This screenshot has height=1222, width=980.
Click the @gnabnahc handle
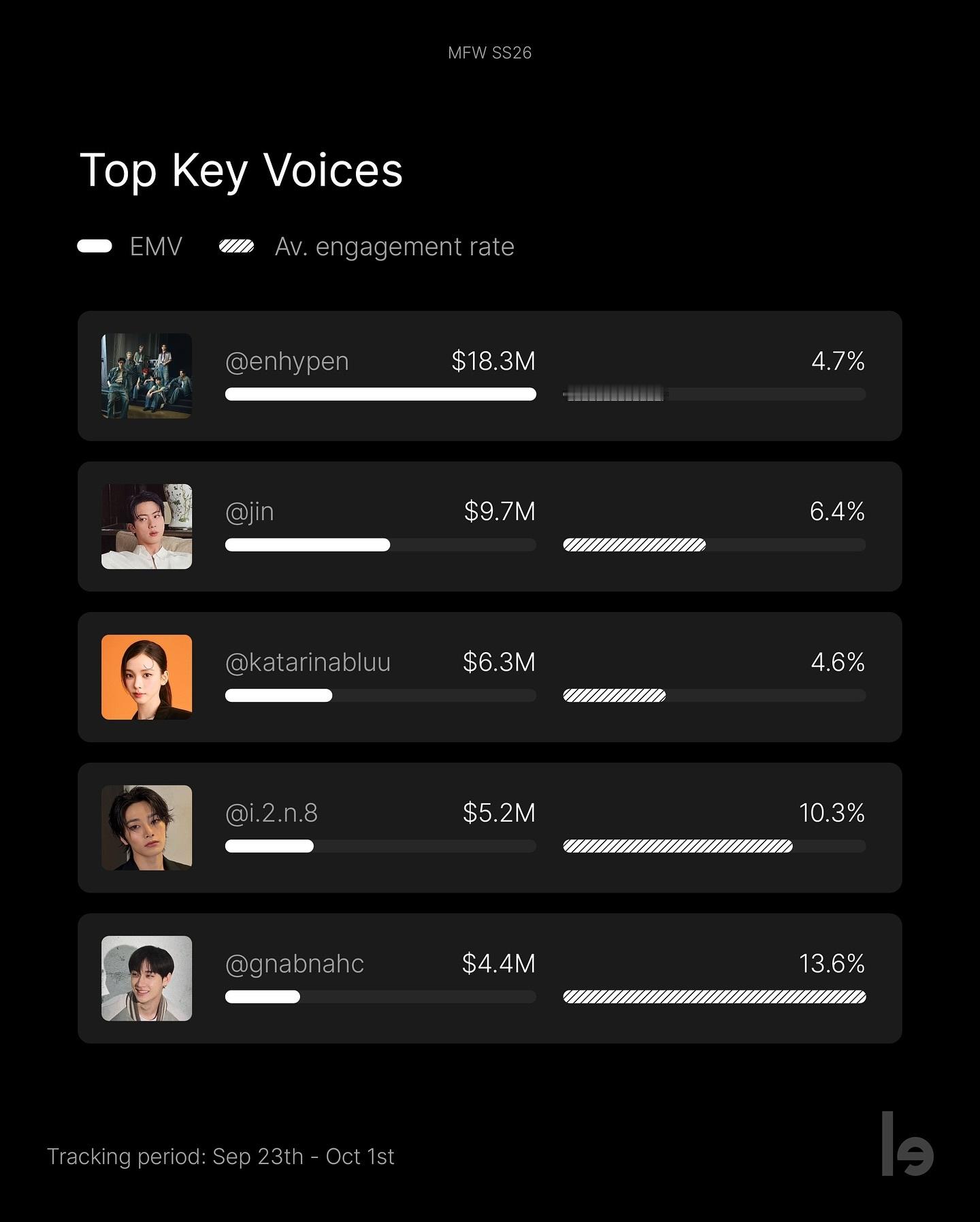tap(294, 964)
